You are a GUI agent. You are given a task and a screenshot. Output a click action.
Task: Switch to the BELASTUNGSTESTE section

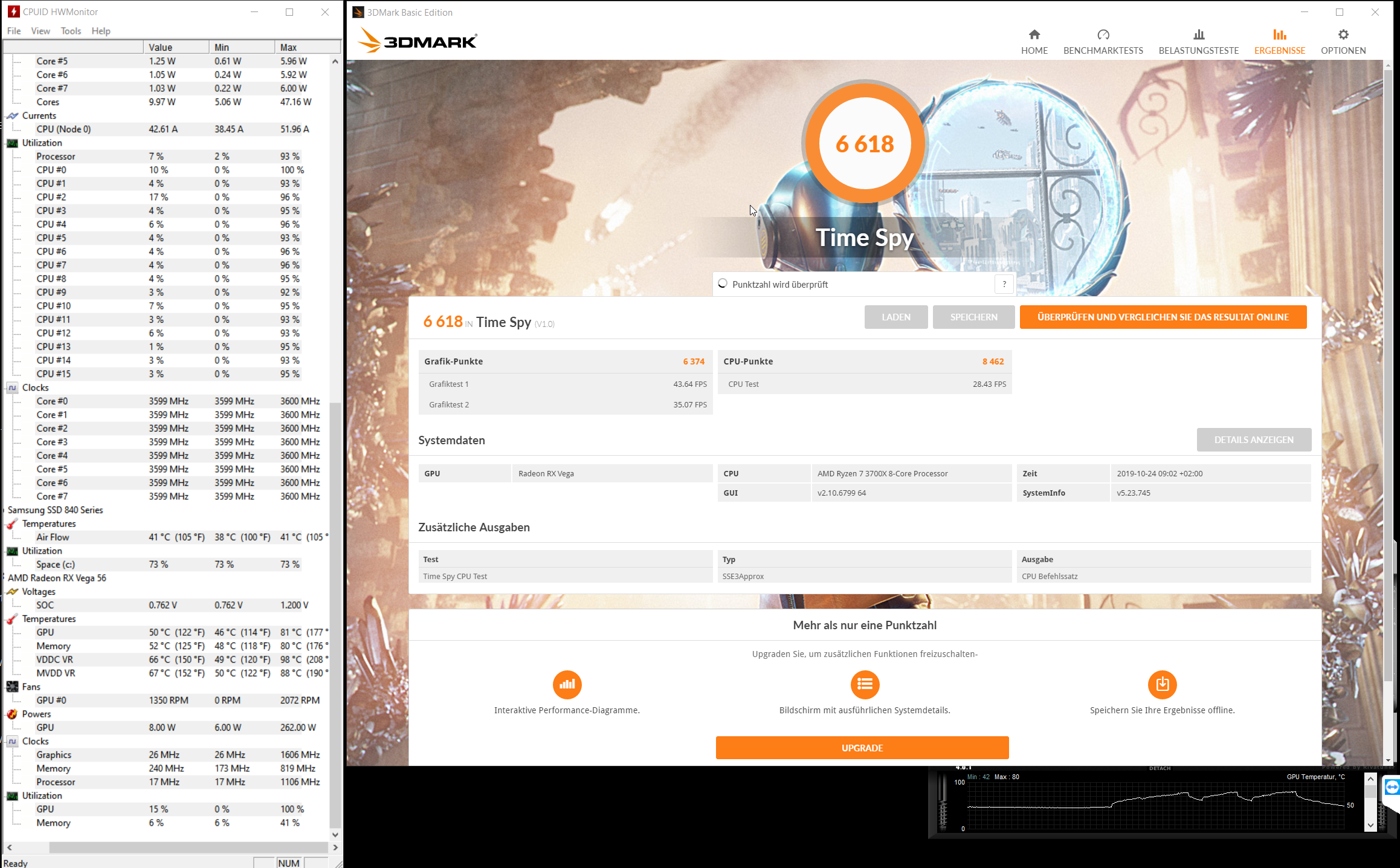[1199, 42]
